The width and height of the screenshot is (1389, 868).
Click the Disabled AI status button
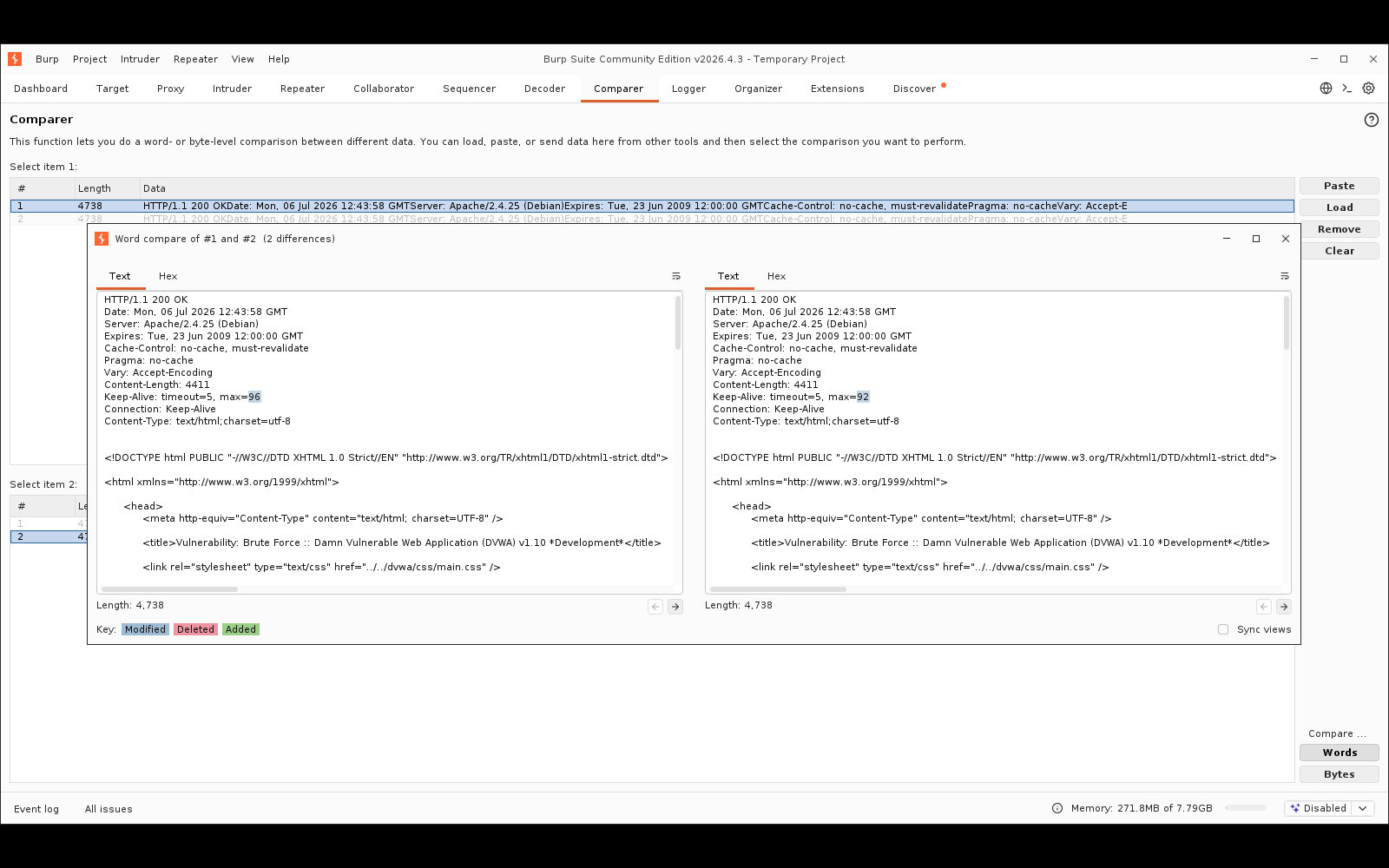pyautogui.click(x=1319, y=808)
